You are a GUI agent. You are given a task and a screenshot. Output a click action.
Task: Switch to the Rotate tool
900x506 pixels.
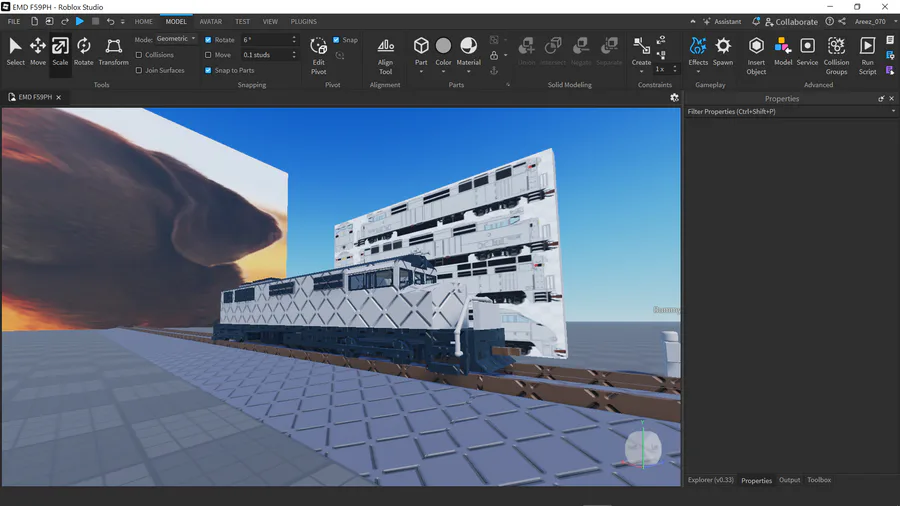pyautogui.click(x=84, y=51)
